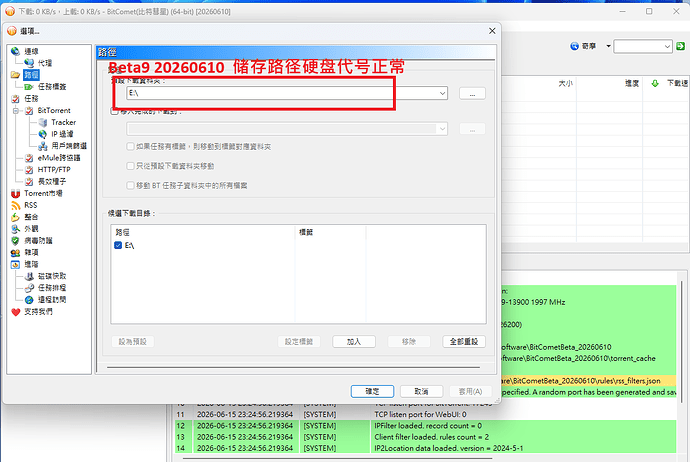The height and width of the screenshot is (462, 690).
Task: Click the green go arrow beside search box
Action: (x=680, y=46)
